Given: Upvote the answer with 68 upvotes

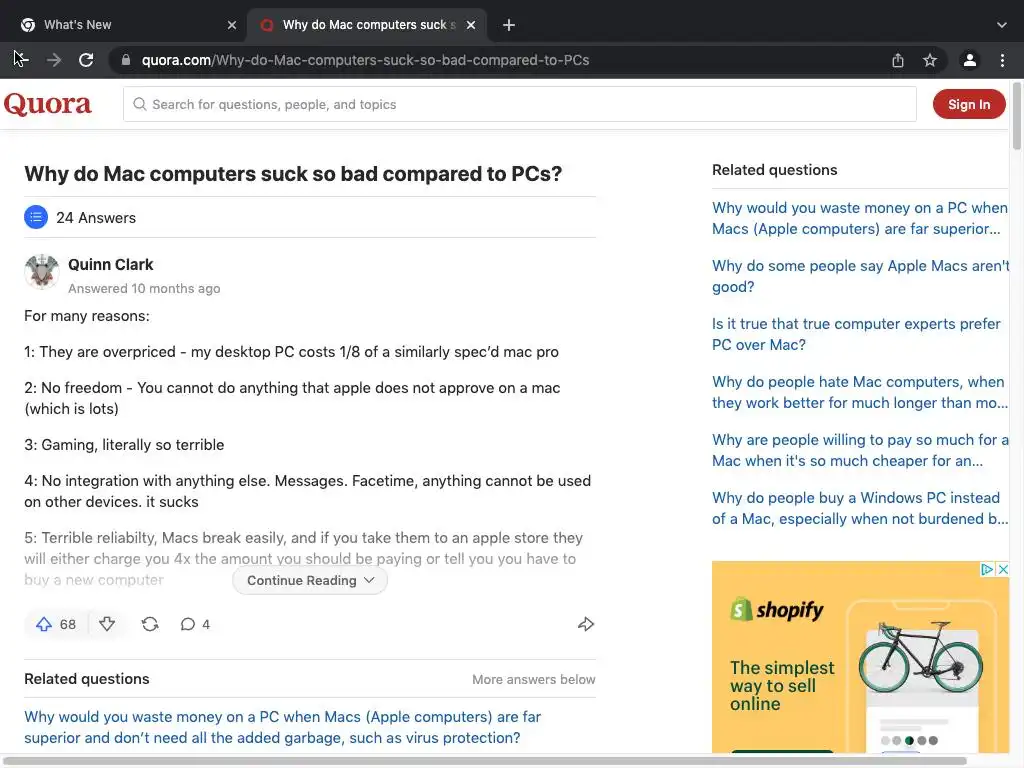Looking at the screenshot, I should [56, 624].
